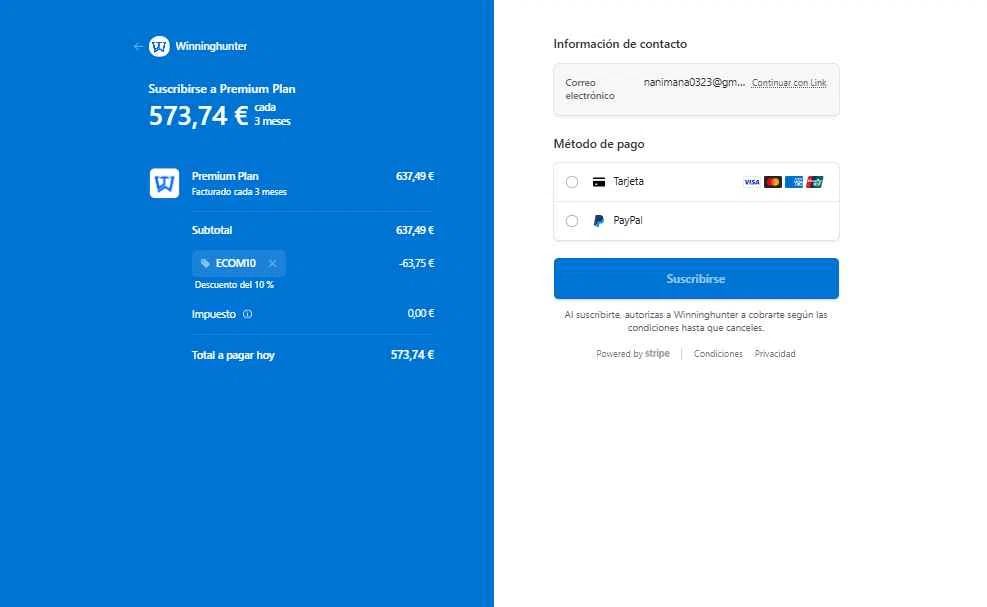Click the 'Tarjeta' payment method label

628,181
